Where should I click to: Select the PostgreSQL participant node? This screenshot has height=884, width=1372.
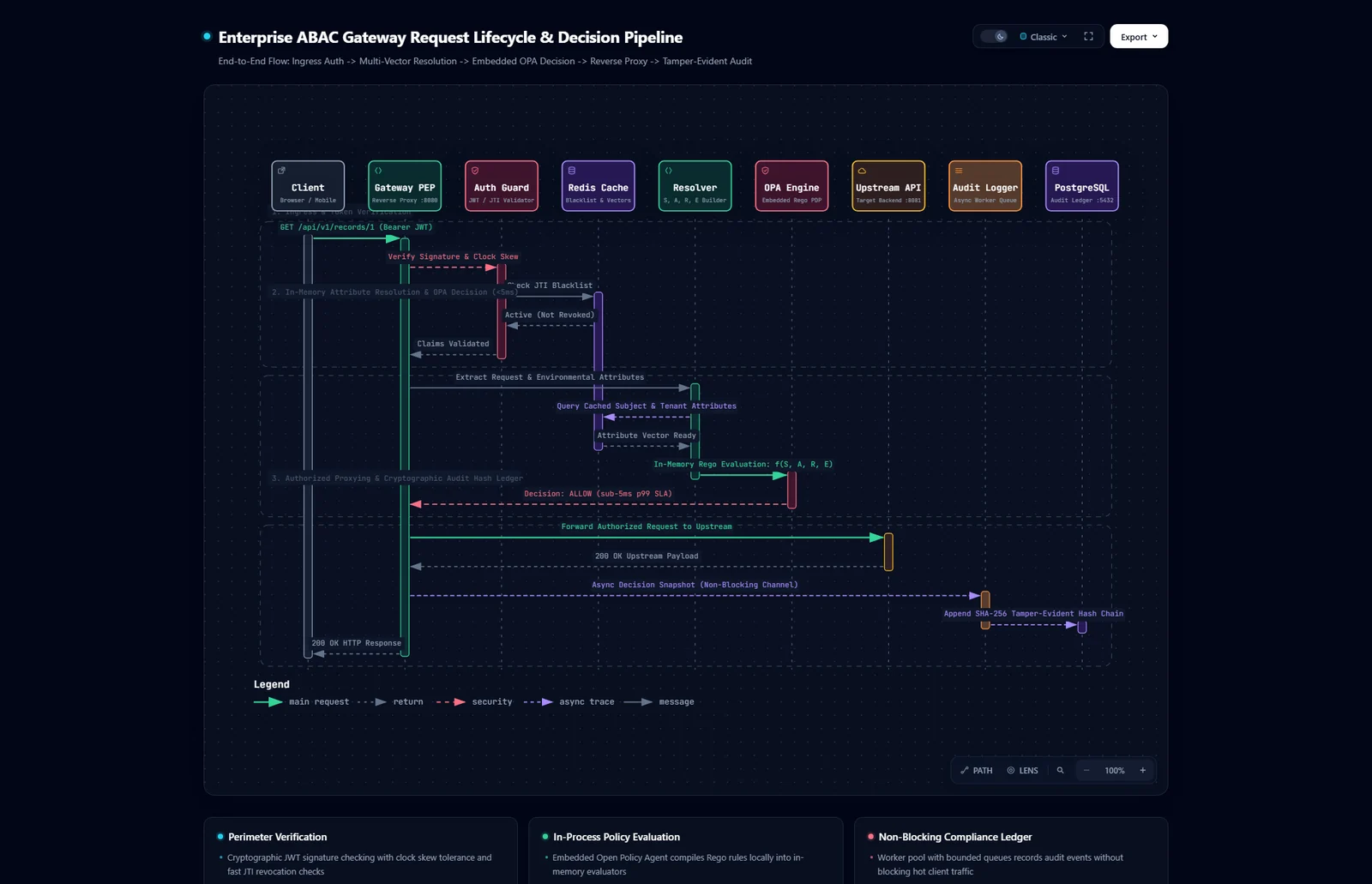point(1082,185)
